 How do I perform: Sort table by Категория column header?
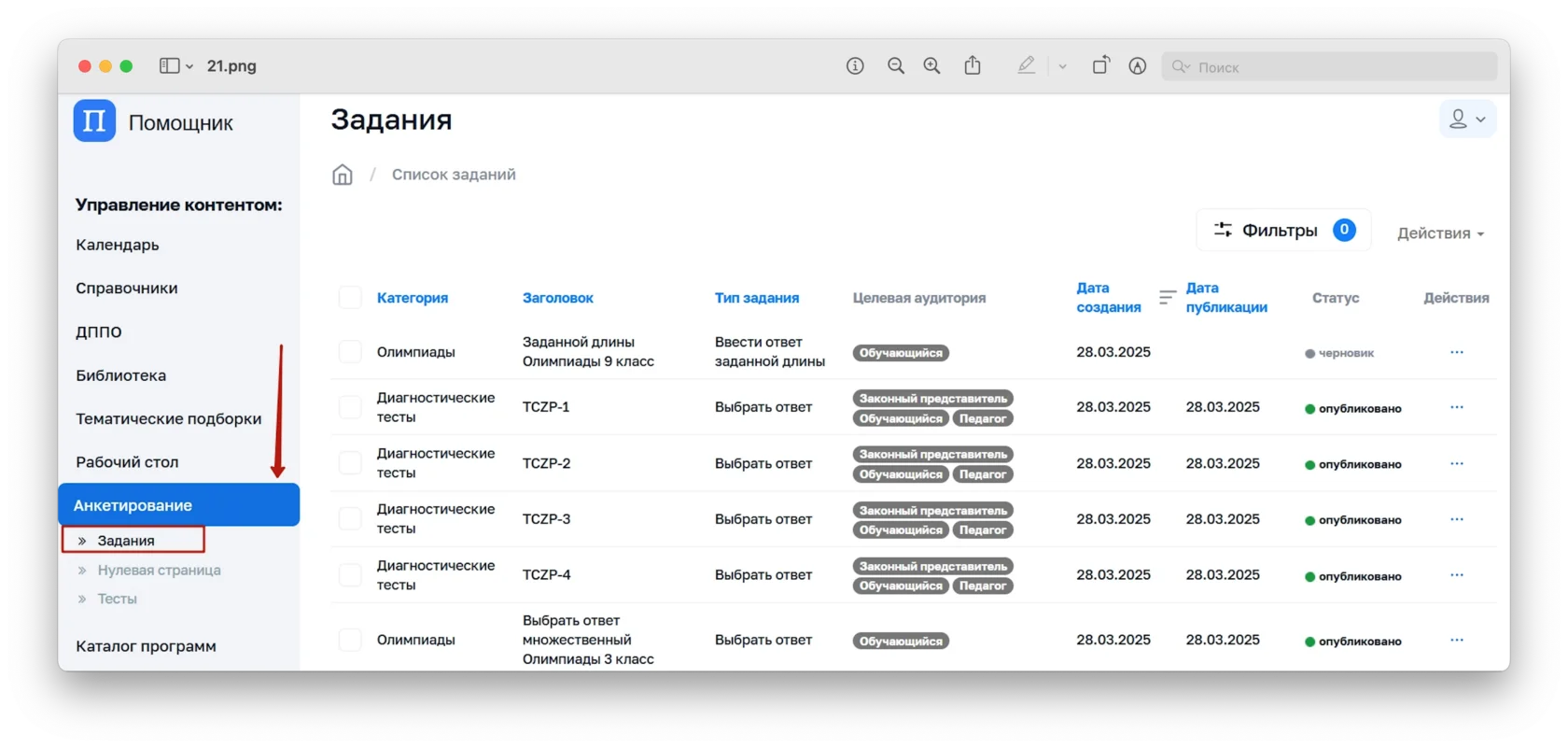tap(413, 298)
